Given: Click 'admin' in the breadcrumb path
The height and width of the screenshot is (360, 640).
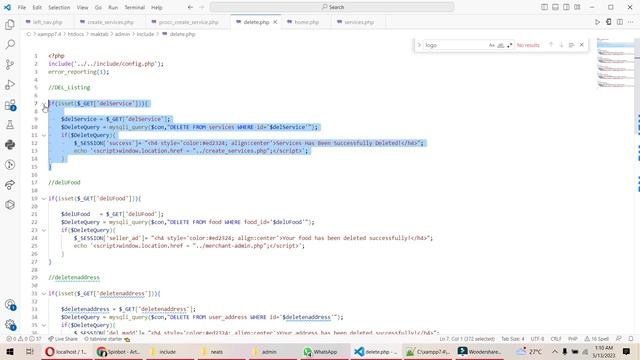Looking at the screenshot, I should click(122, 34).
